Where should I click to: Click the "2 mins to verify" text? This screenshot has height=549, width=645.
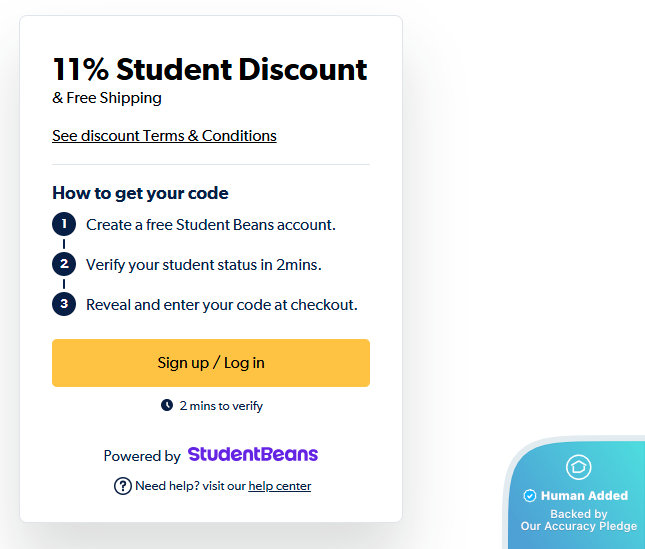[x=221, y=406]
